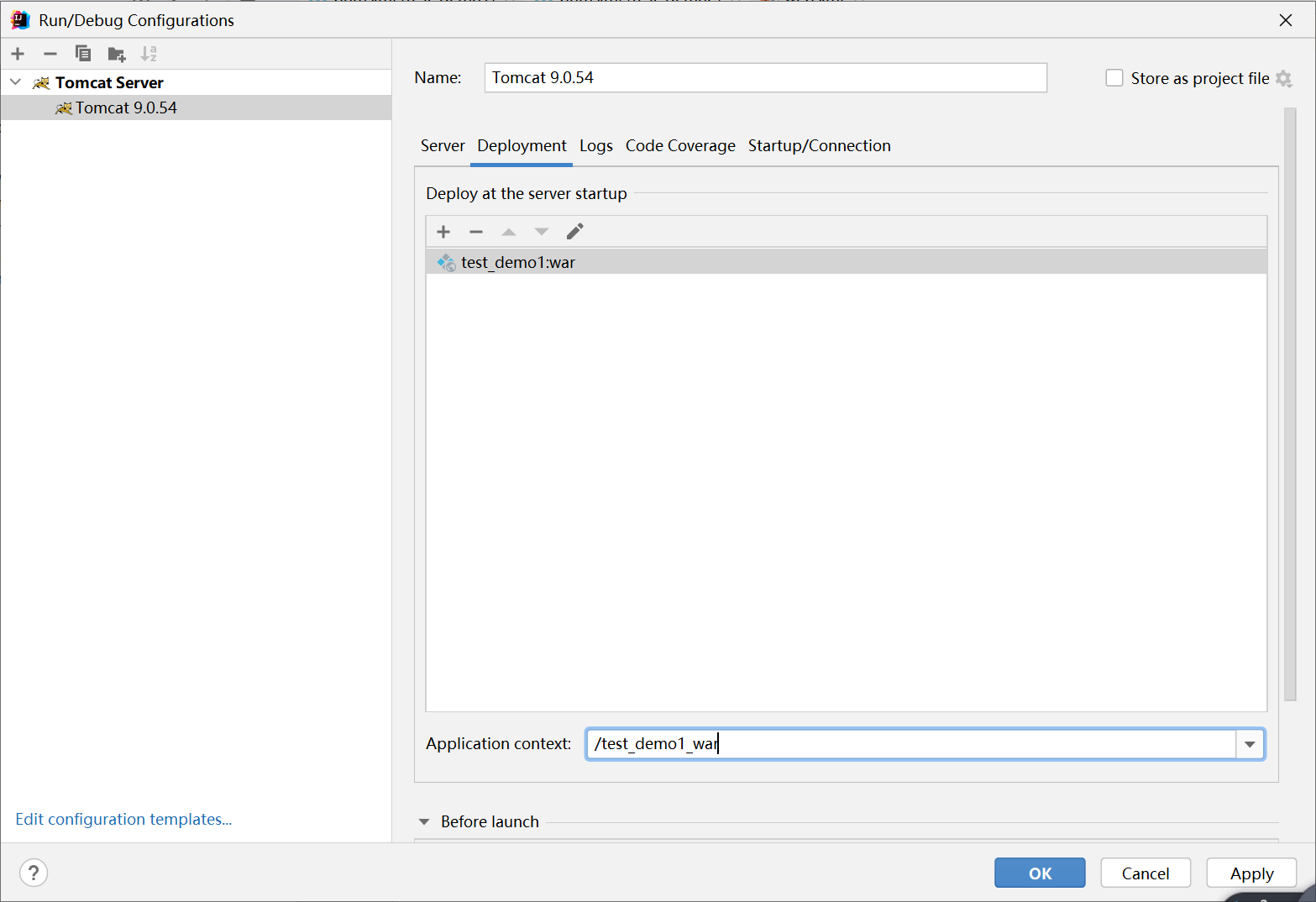Select test_demo1:war in deployment list
The width and height of the screenshot is (1316, 902).
[x=847, y=262]
